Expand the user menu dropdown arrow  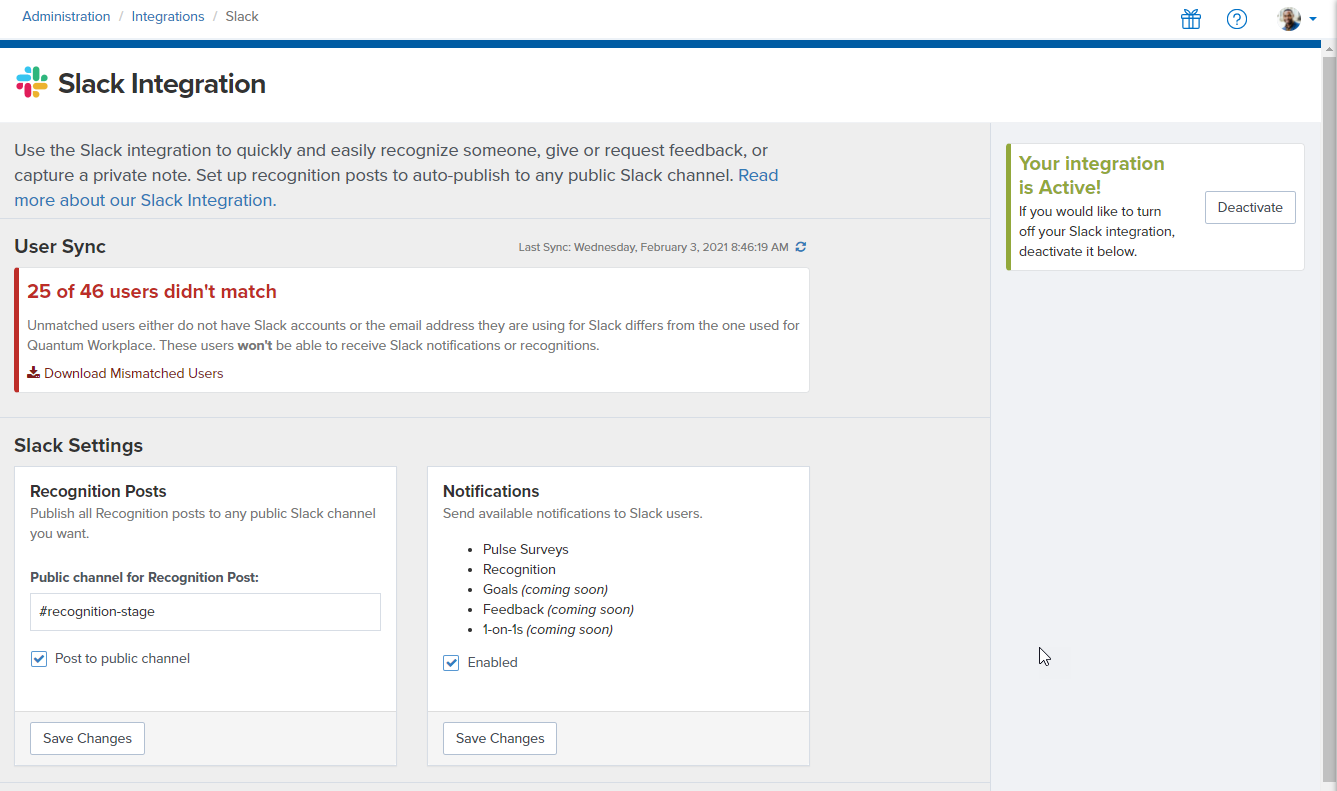[1313, 19]
